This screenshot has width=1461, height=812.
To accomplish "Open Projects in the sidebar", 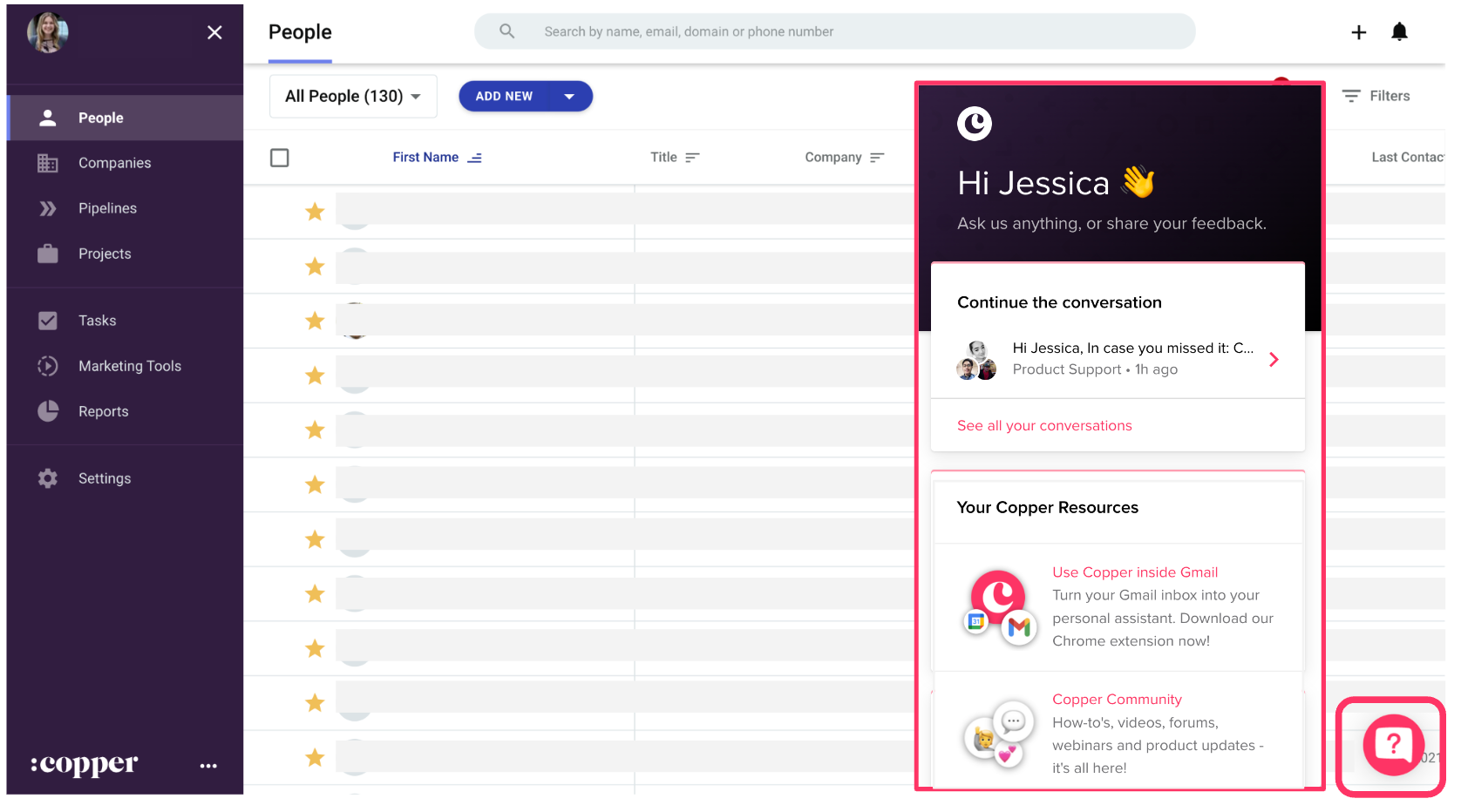I will click(x=125, y=254).
